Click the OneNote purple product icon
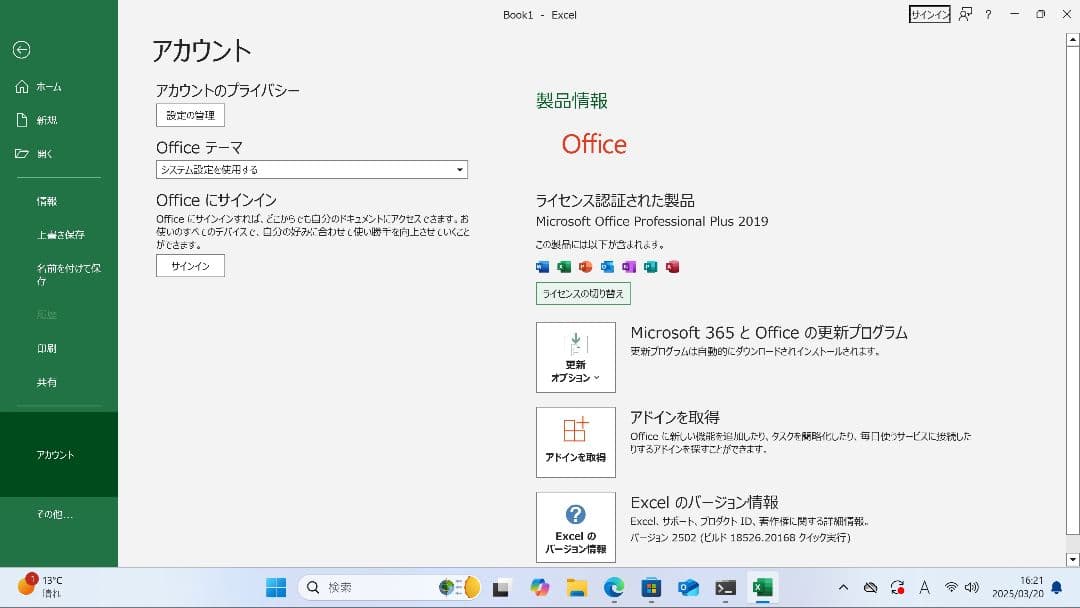1080x608 pixels. [x=629, y=267]
